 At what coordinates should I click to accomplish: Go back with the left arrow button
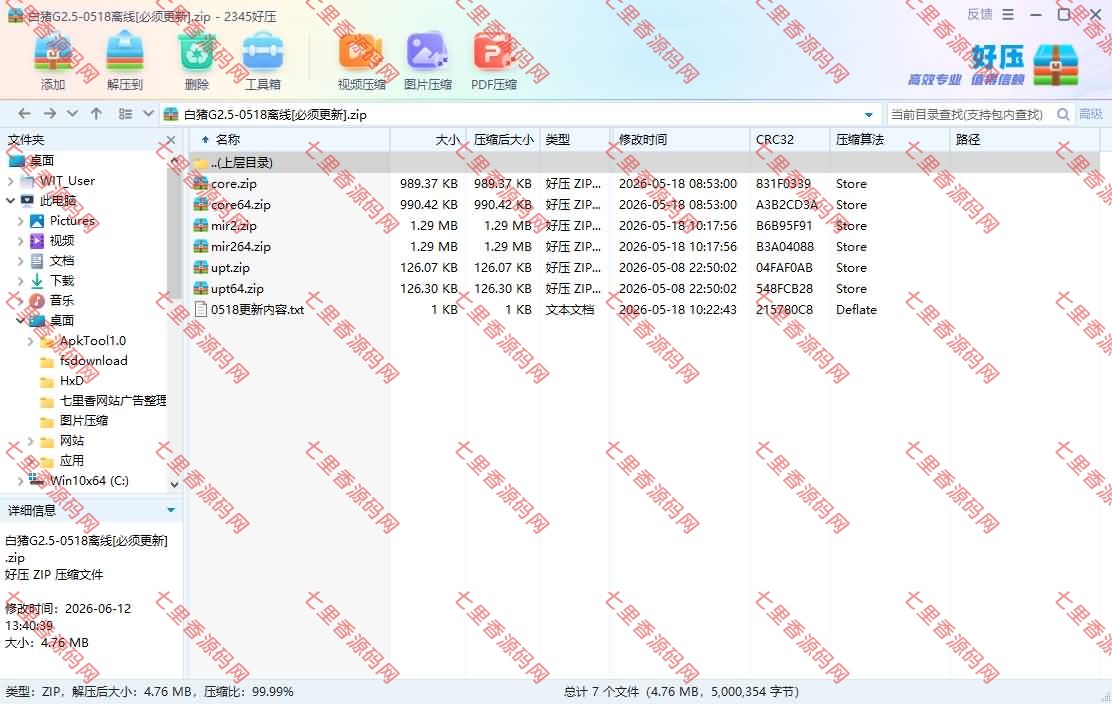(24, 113)
